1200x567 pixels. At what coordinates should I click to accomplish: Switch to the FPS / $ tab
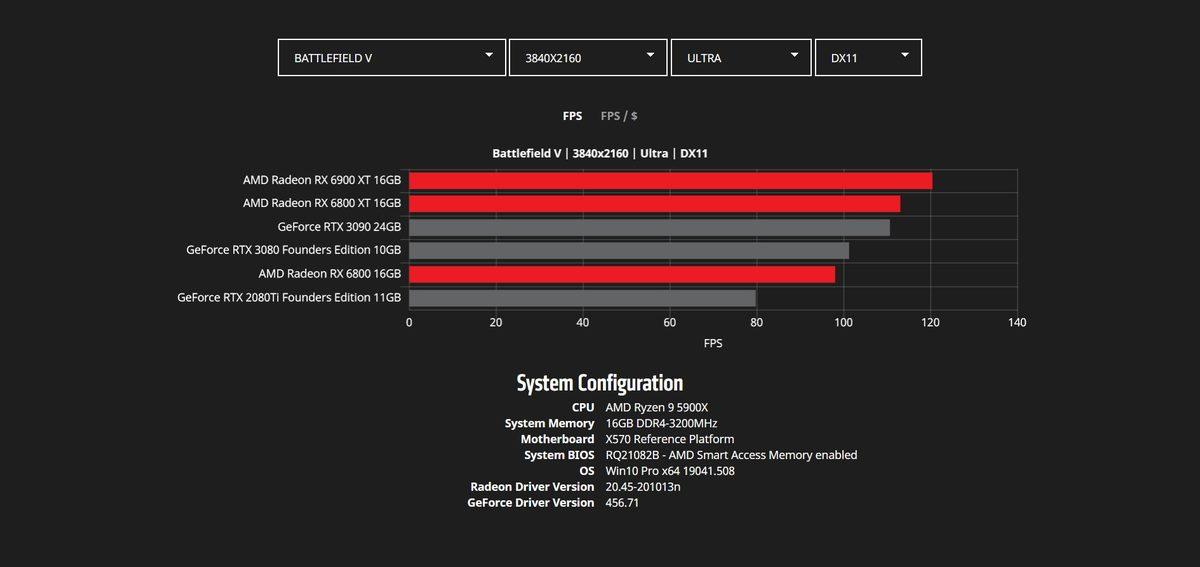point(619,116)
